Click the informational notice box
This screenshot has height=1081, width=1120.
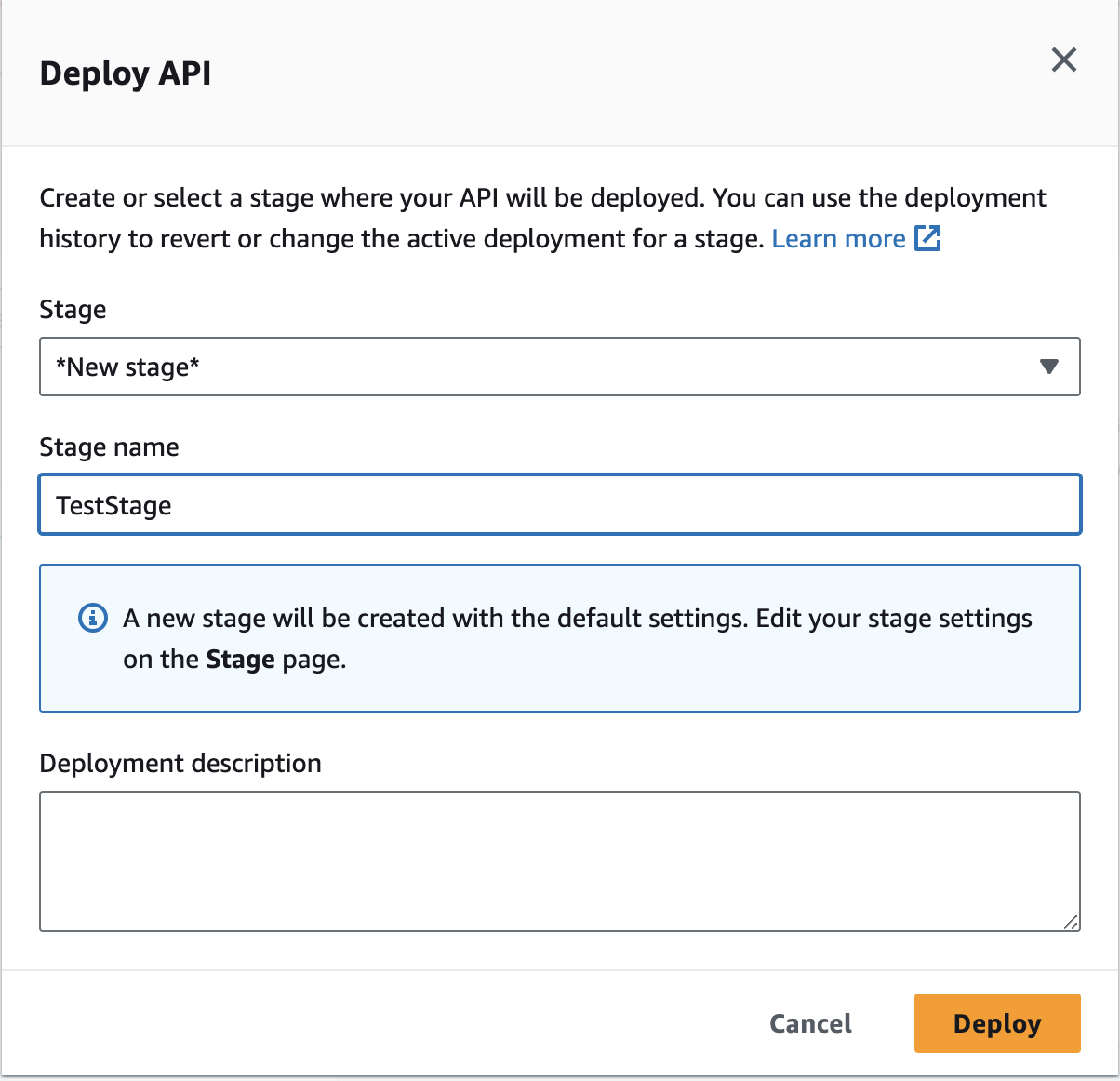(x=558, y=638)
